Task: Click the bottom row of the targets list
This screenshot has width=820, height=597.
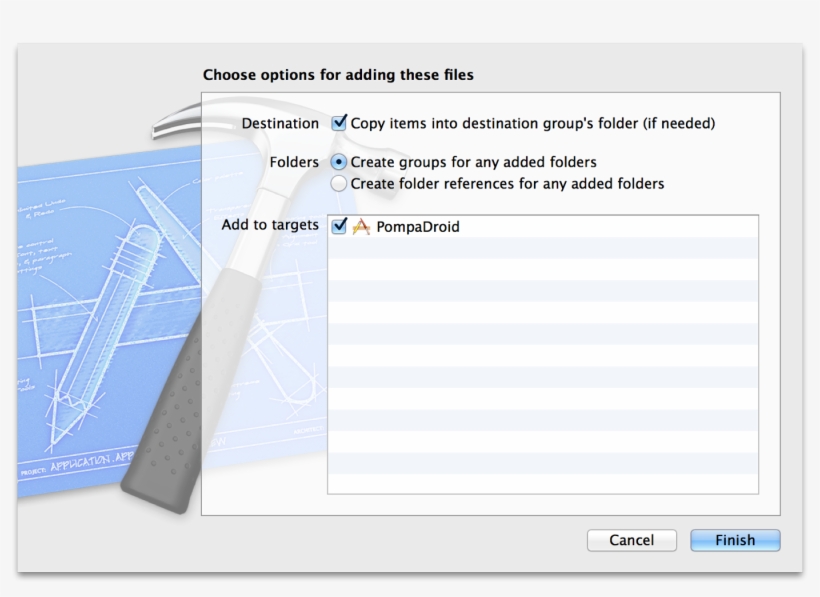Action: (x=543, y=483)
